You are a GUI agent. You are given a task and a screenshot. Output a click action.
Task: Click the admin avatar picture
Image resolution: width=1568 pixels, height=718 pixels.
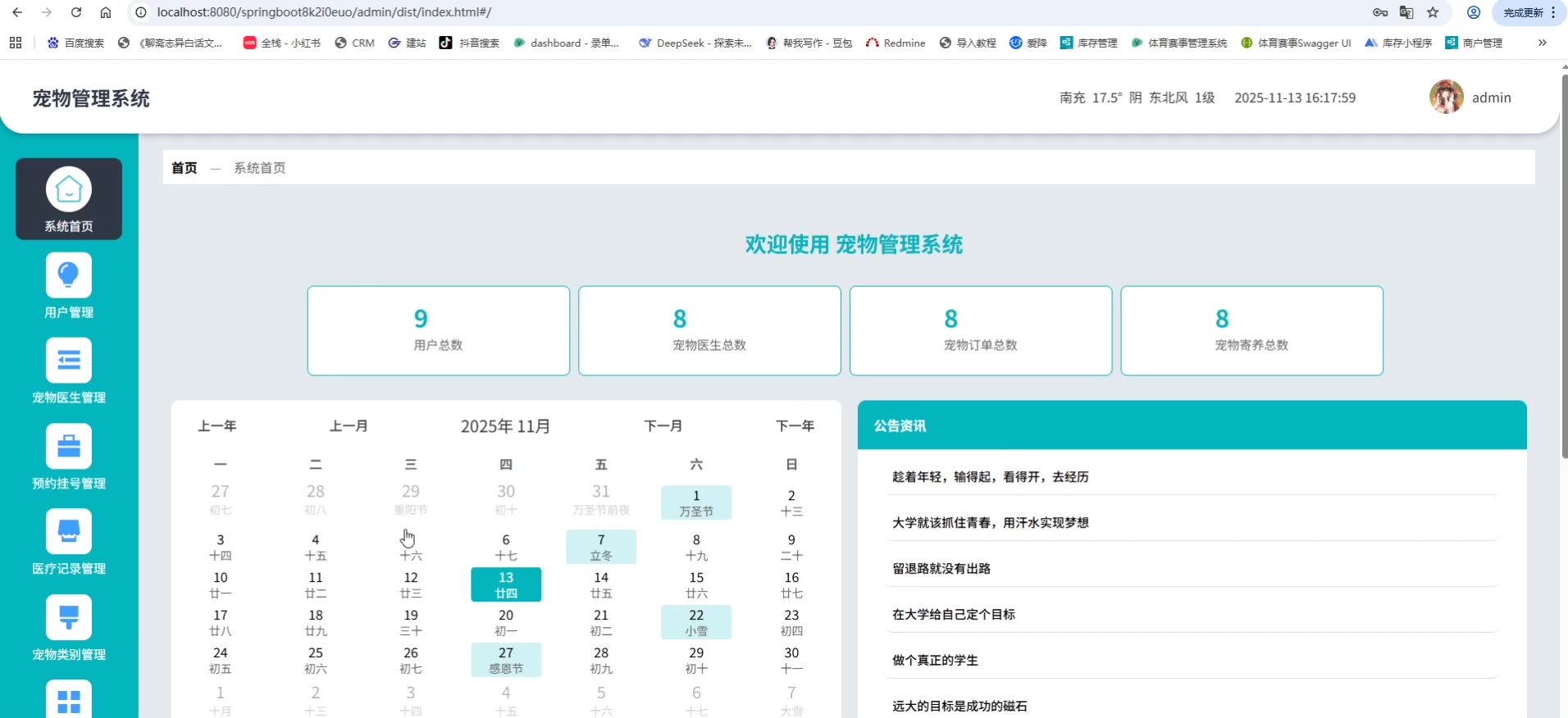click(x=1446, y=98)
